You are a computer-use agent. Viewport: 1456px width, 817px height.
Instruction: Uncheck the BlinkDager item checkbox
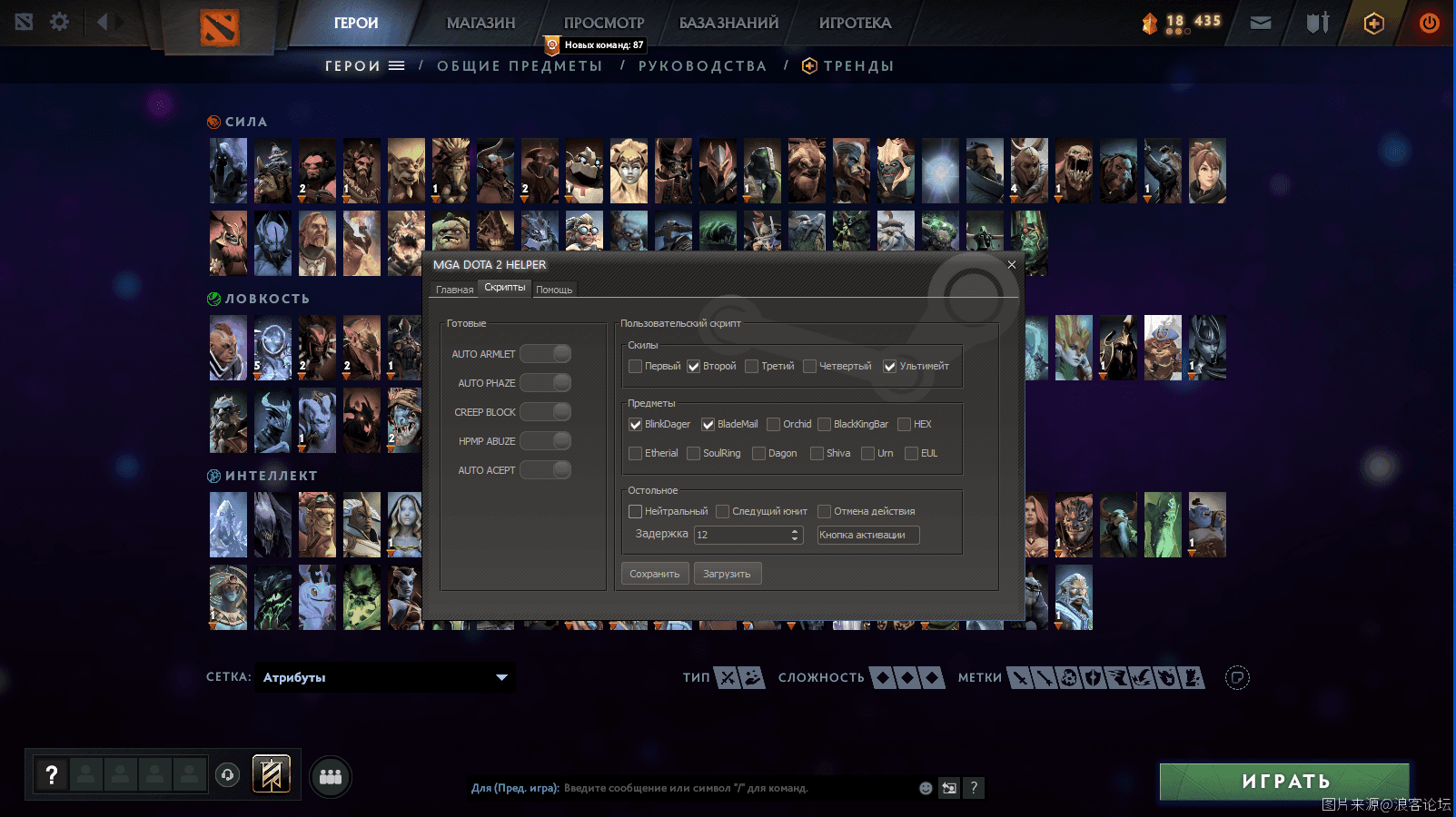(636, 425)
